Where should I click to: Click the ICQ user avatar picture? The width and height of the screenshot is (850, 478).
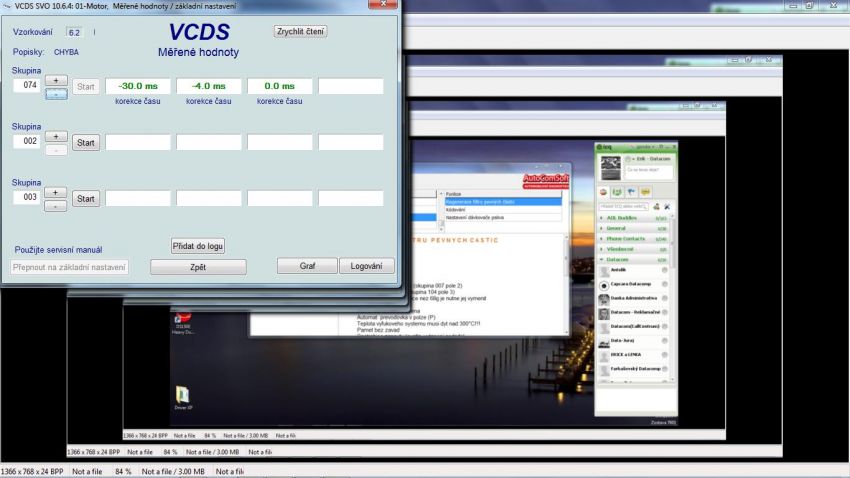[610, 167]
